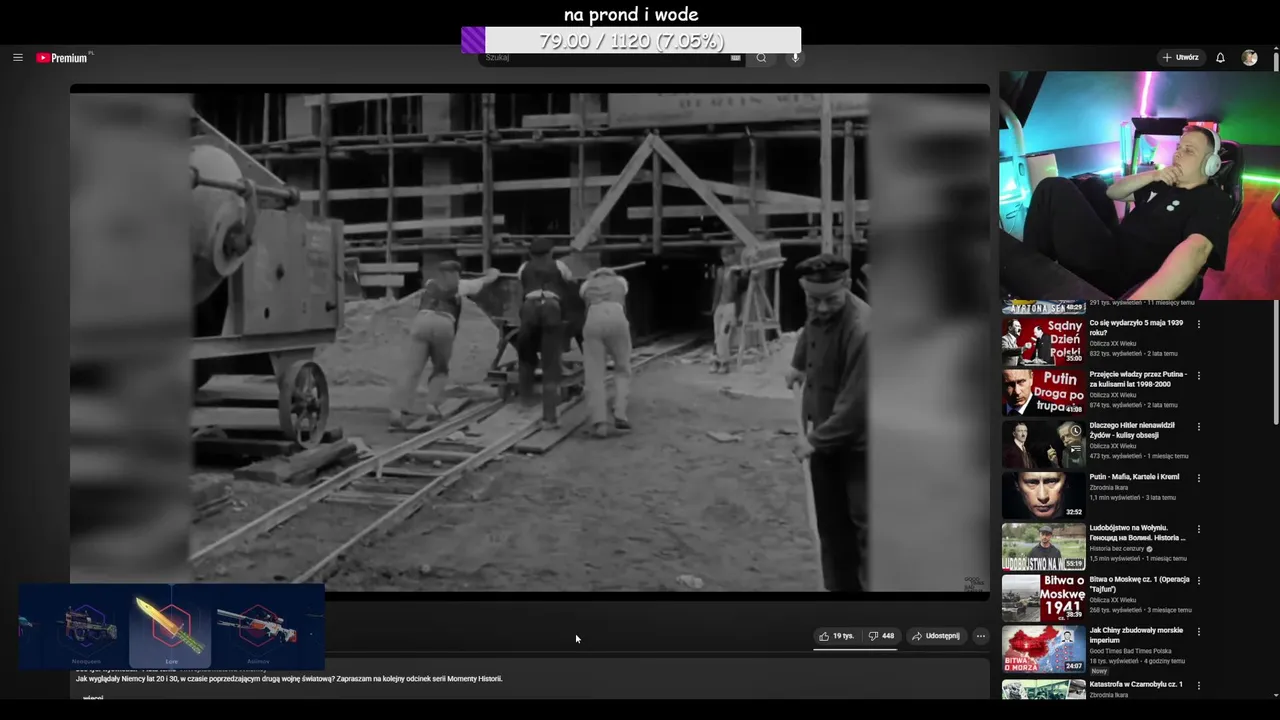Click the Utwórz create button
The image size is (1280, 720).
click(x=1180, y=58)
